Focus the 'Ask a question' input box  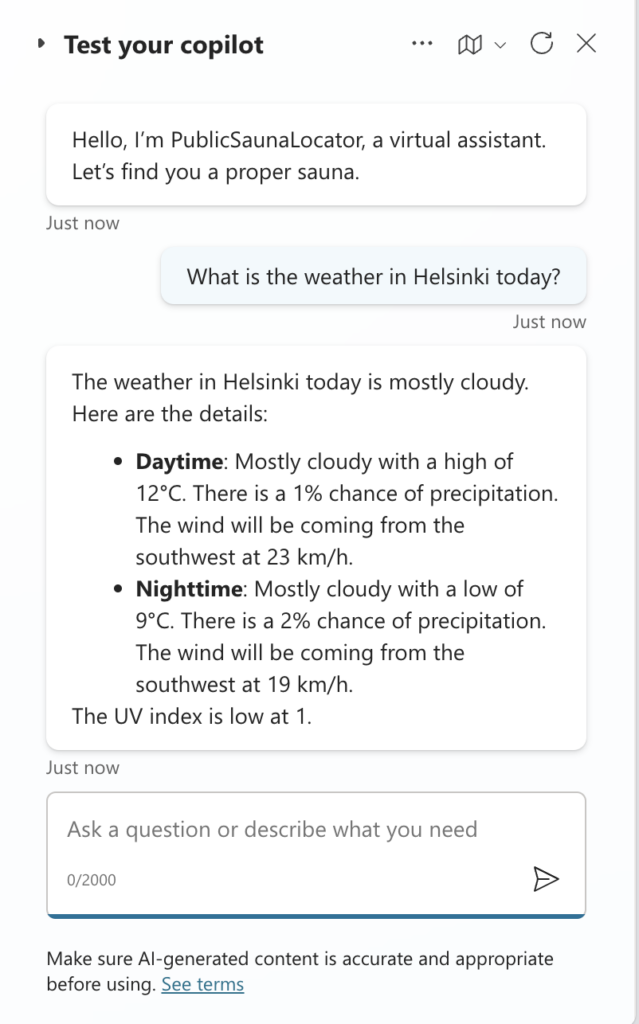point(300,829)
